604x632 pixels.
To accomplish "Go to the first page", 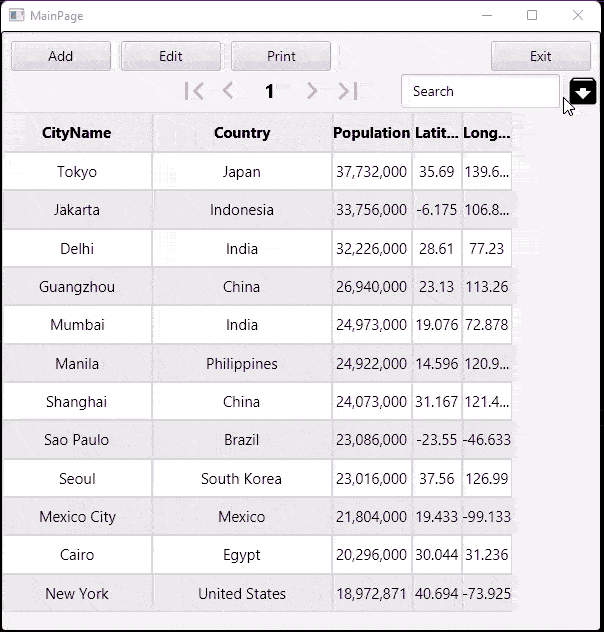I will [195, 91].
